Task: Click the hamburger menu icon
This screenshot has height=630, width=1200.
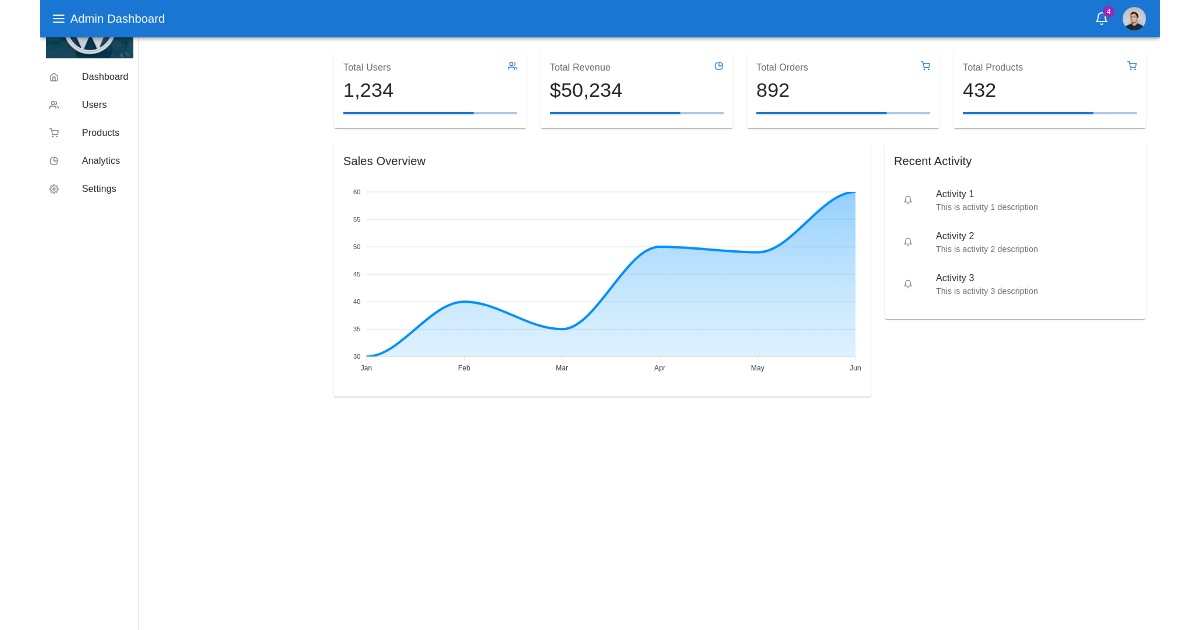Action: coord(58,19)
